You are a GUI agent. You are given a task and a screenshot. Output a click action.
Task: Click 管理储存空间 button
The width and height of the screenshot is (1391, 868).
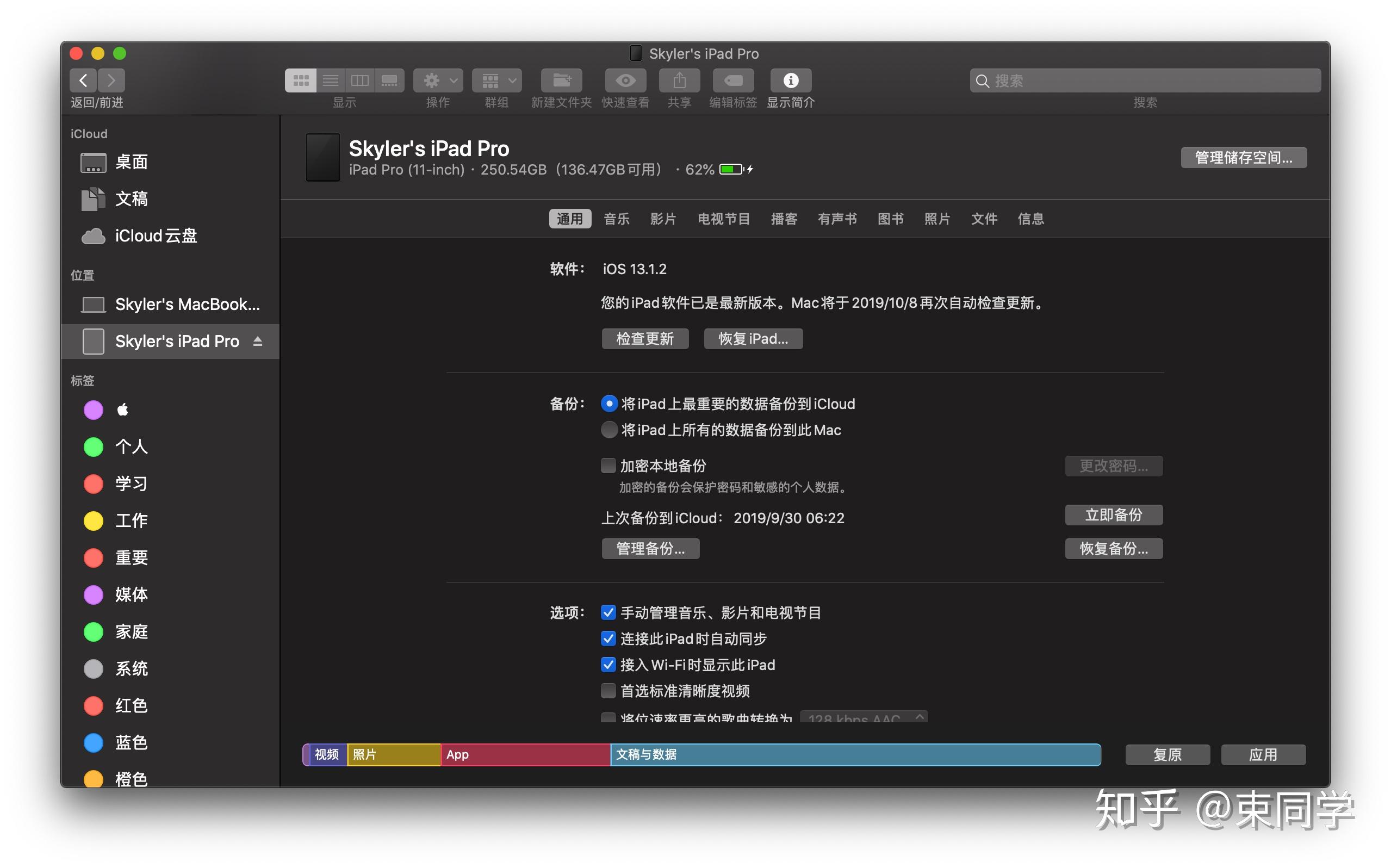click(1244, 157)
